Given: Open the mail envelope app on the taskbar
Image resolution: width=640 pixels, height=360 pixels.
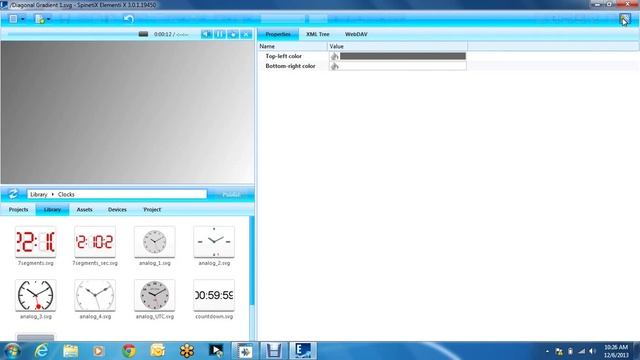Looking at the screenshot, I should pyautogui.click(x=158, y=351).
